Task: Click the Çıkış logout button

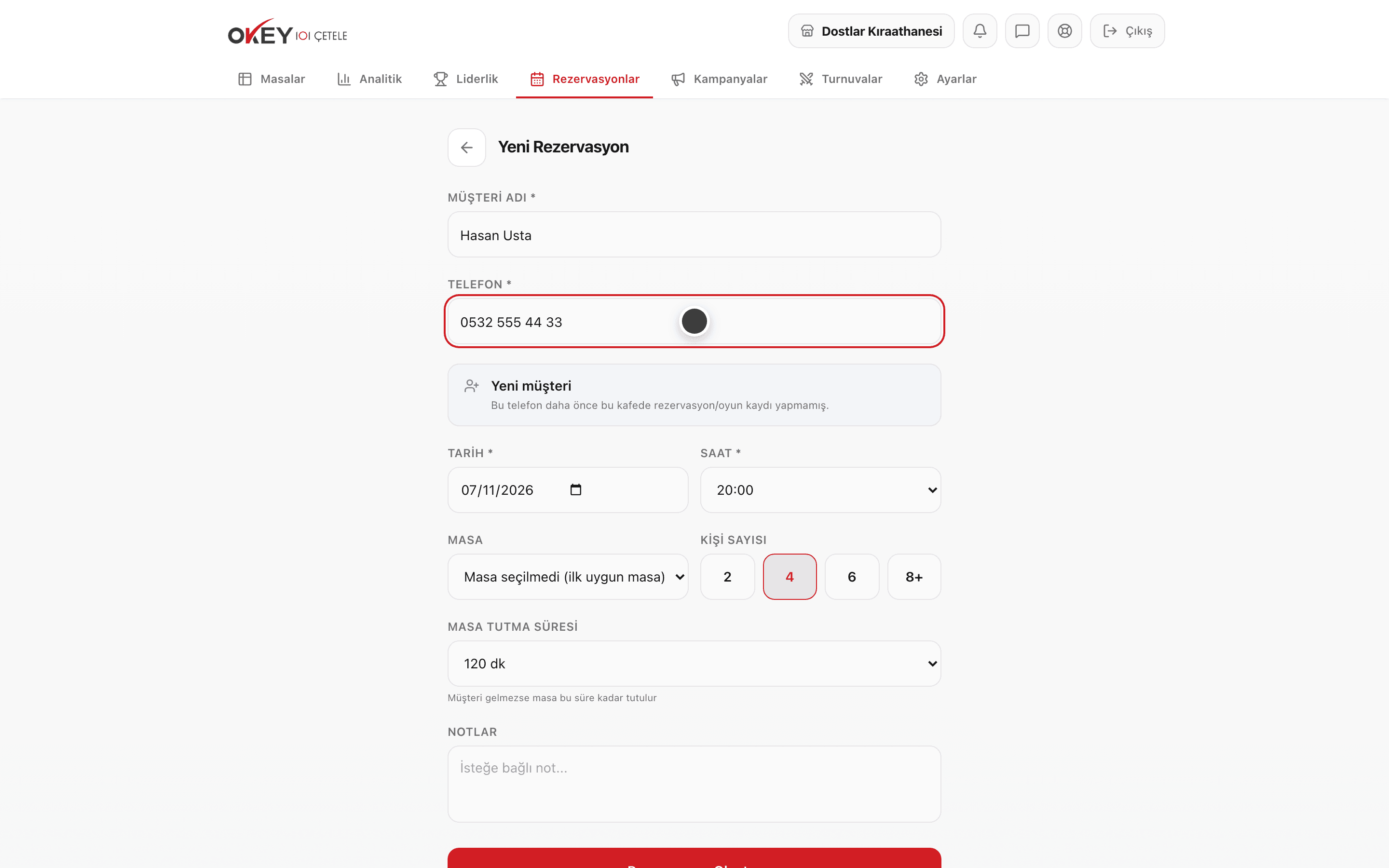Action: tap(1127, 31)
